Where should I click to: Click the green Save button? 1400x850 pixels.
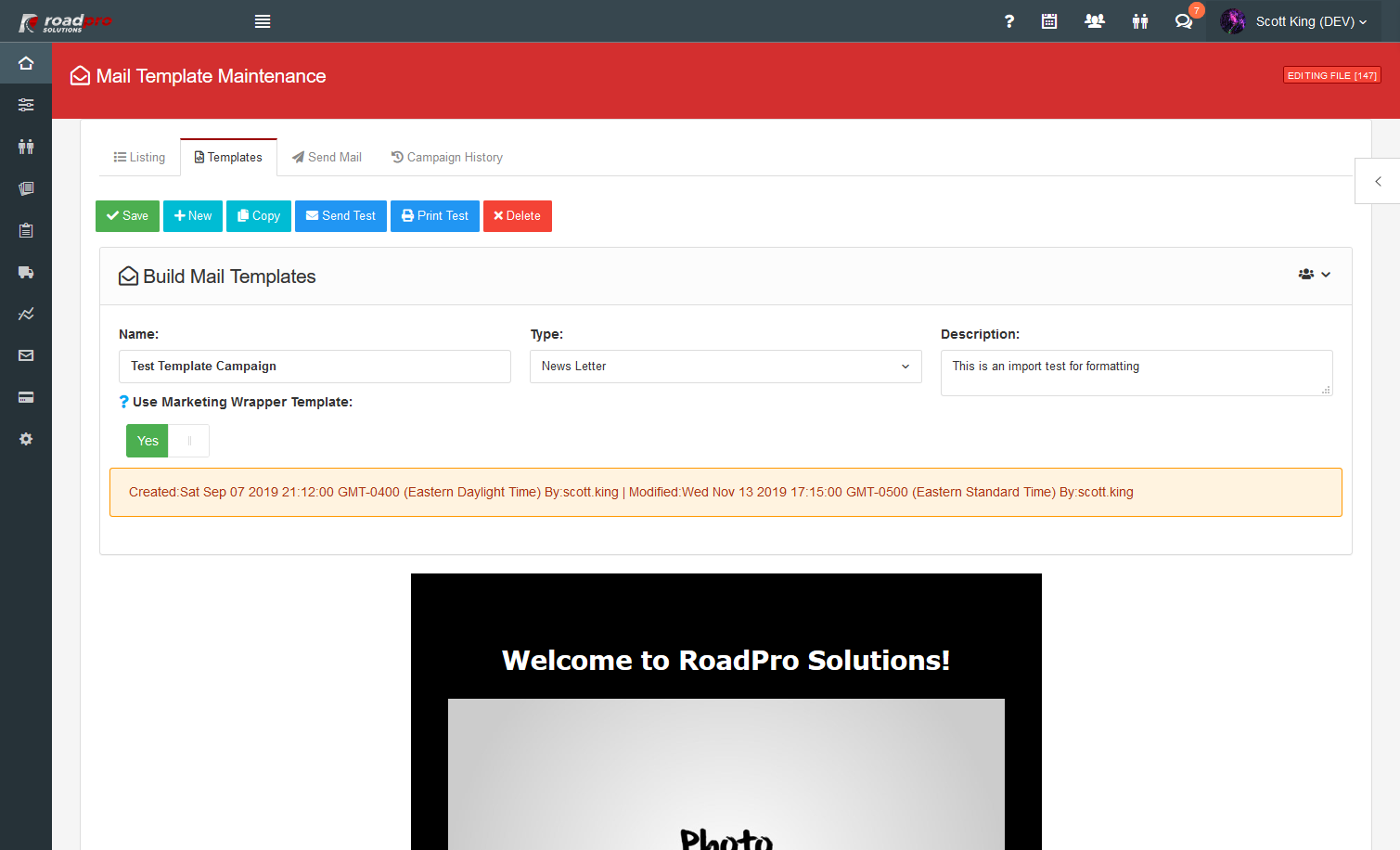click(127, 216)
